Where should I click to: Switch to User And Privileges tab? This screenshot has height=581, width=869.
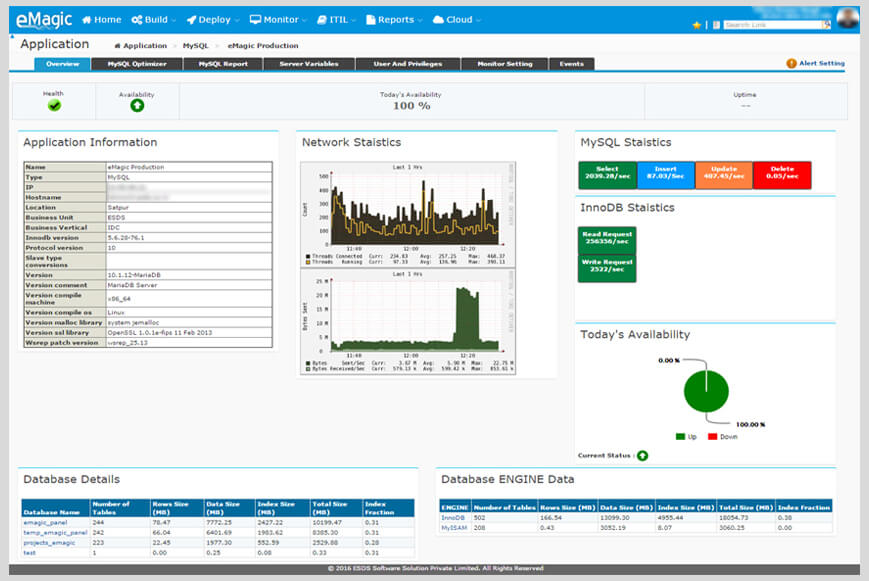pos(408,64)
